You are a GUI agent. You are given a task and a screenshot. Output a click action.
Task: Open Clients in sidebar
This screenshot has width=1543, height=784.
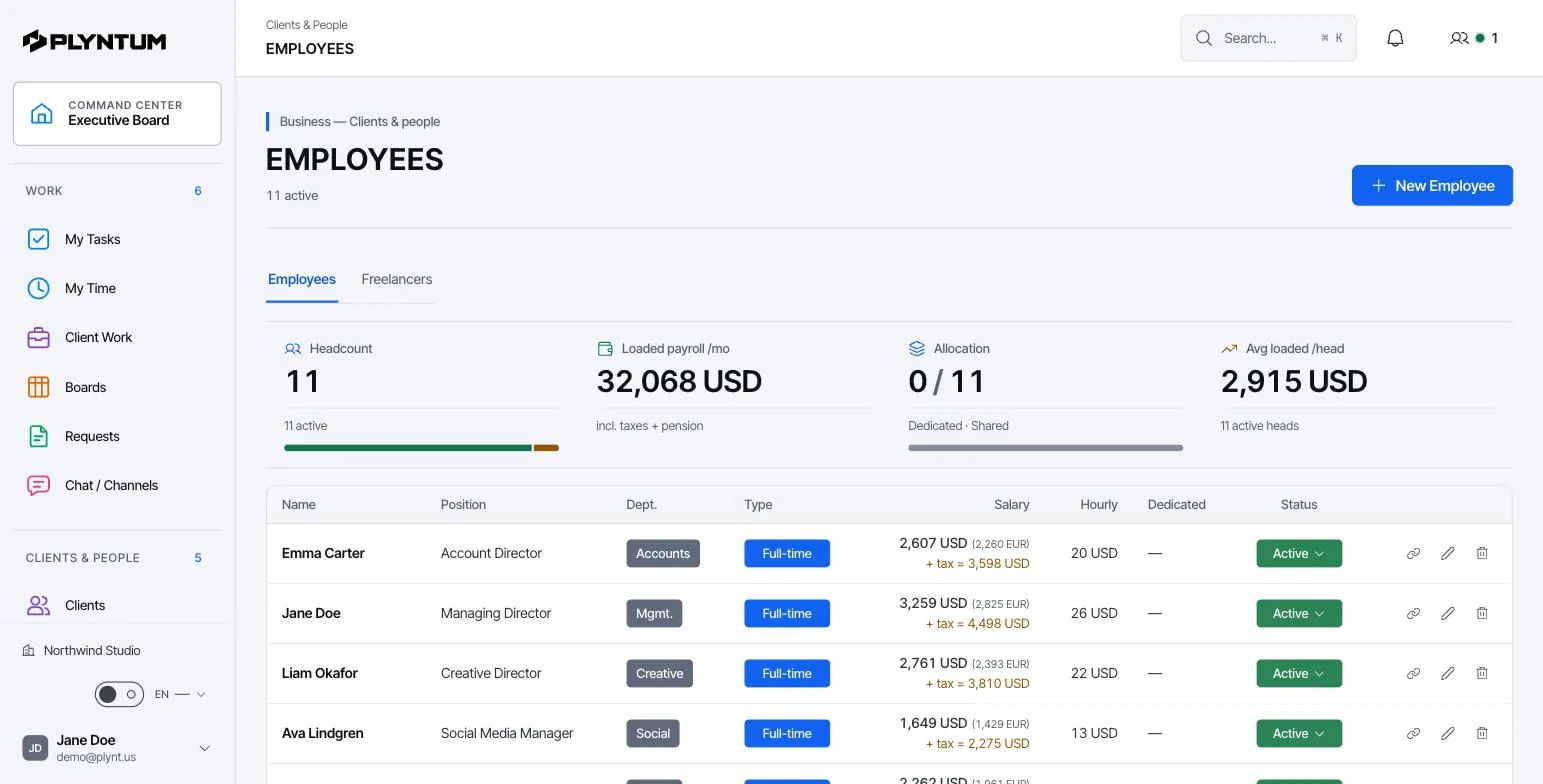click(117, 605)
